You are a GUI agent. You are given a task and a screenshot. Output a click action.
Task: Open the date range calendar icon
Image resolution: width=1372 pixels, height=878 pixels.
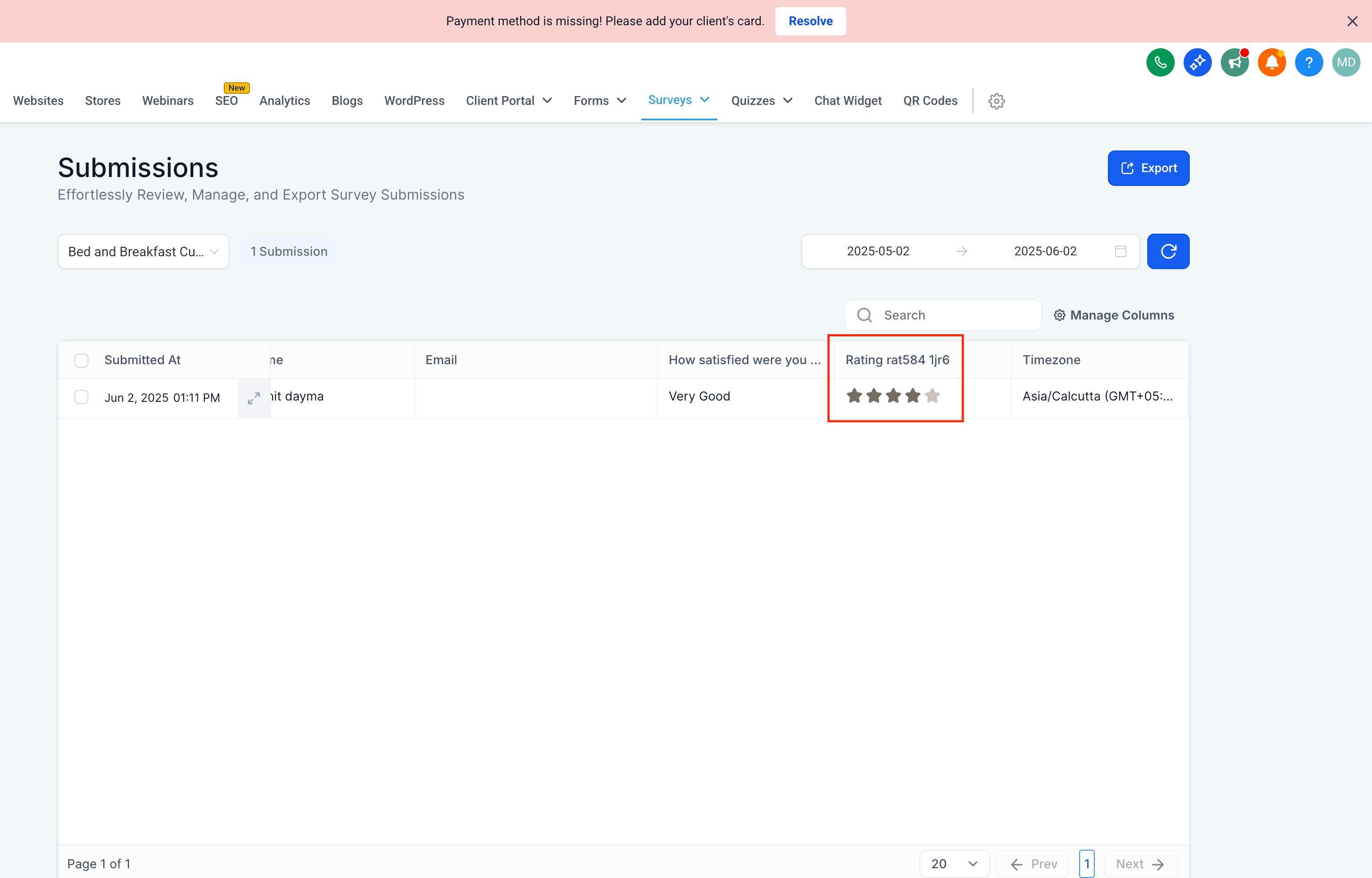(1120, 251)
